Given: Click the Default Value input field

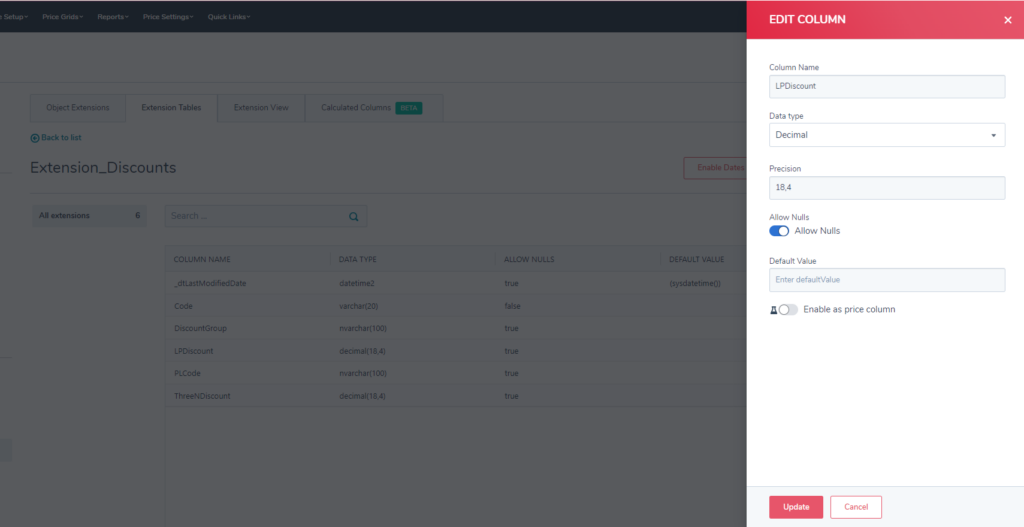Looking at the screenshot, I should click(x=886, y=280).
